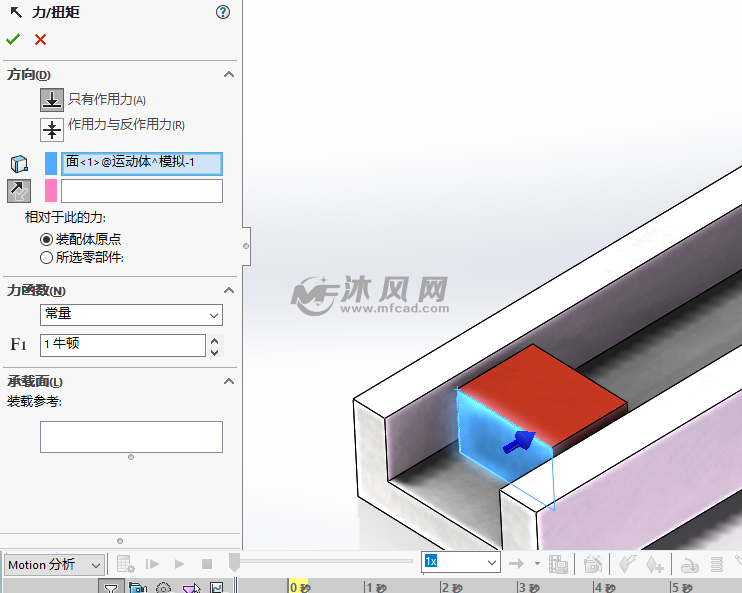Open playback mode small dropdown arrow
742x593 pixels.
point(537,563)
